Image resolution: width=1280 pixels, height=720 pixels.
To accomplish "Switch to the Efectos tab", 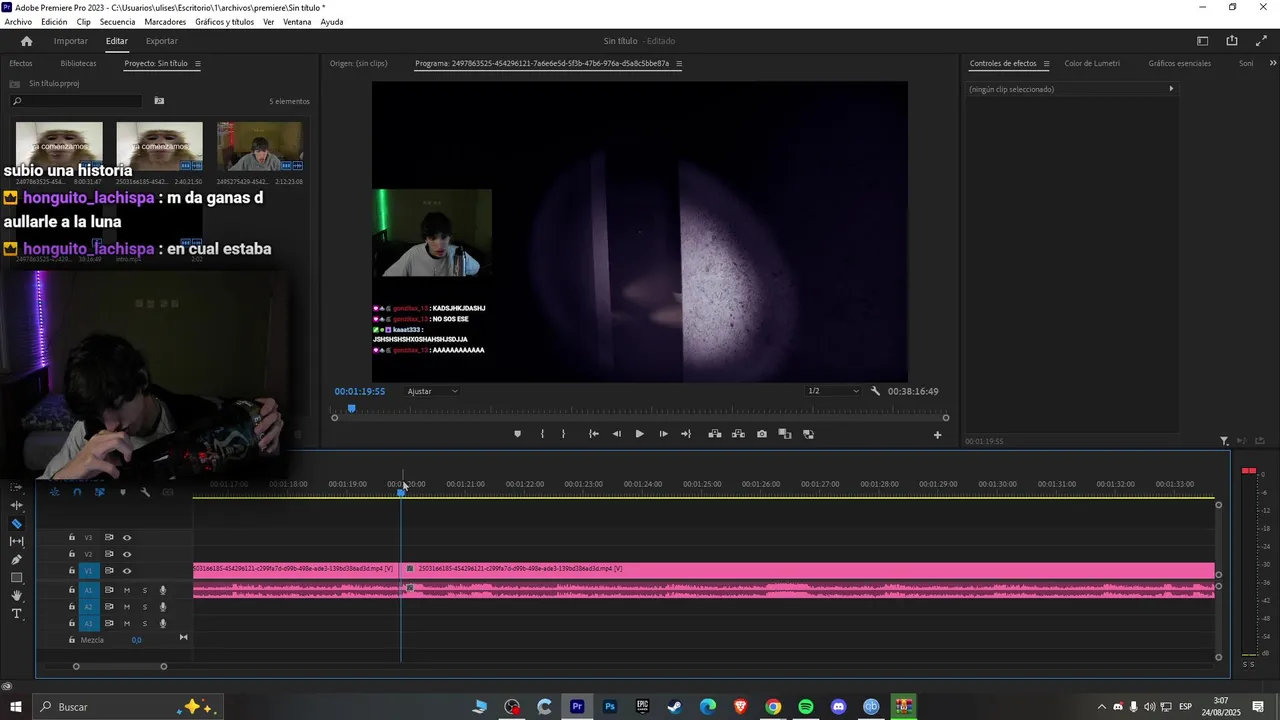I will coord(21,64).
